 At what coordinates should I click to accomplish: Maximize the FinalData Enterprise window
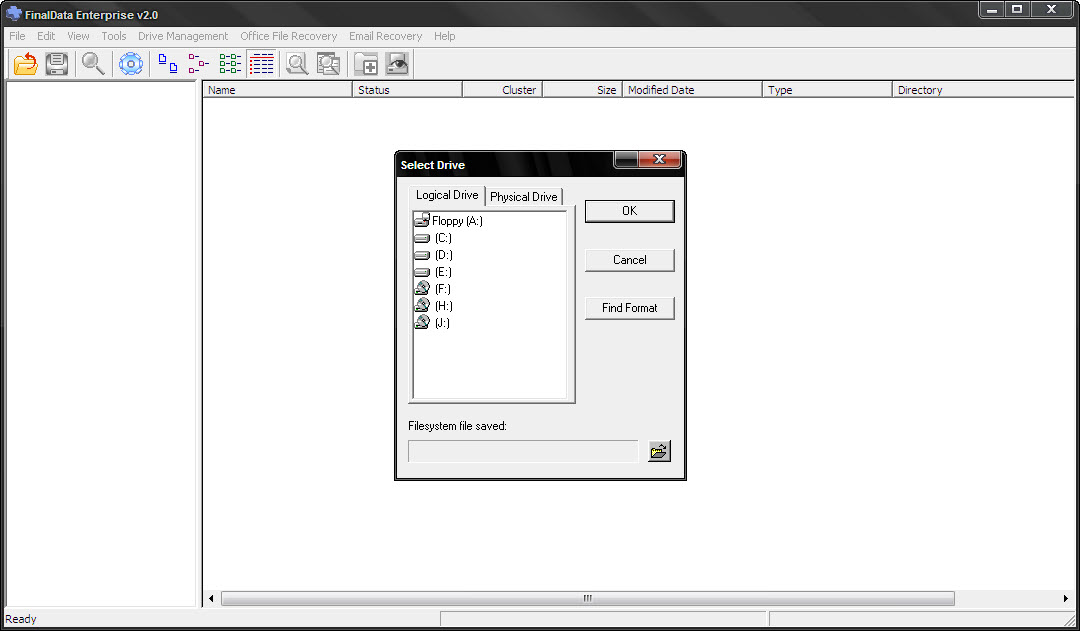1017,10
